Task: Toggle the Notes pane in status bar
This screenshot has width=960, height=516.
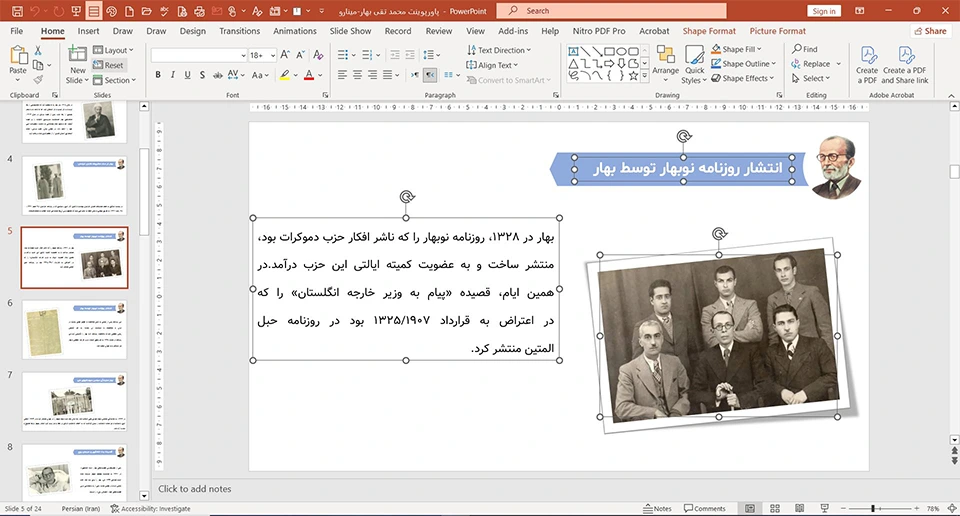Action: pyautogui.click(x=657, y=509)
